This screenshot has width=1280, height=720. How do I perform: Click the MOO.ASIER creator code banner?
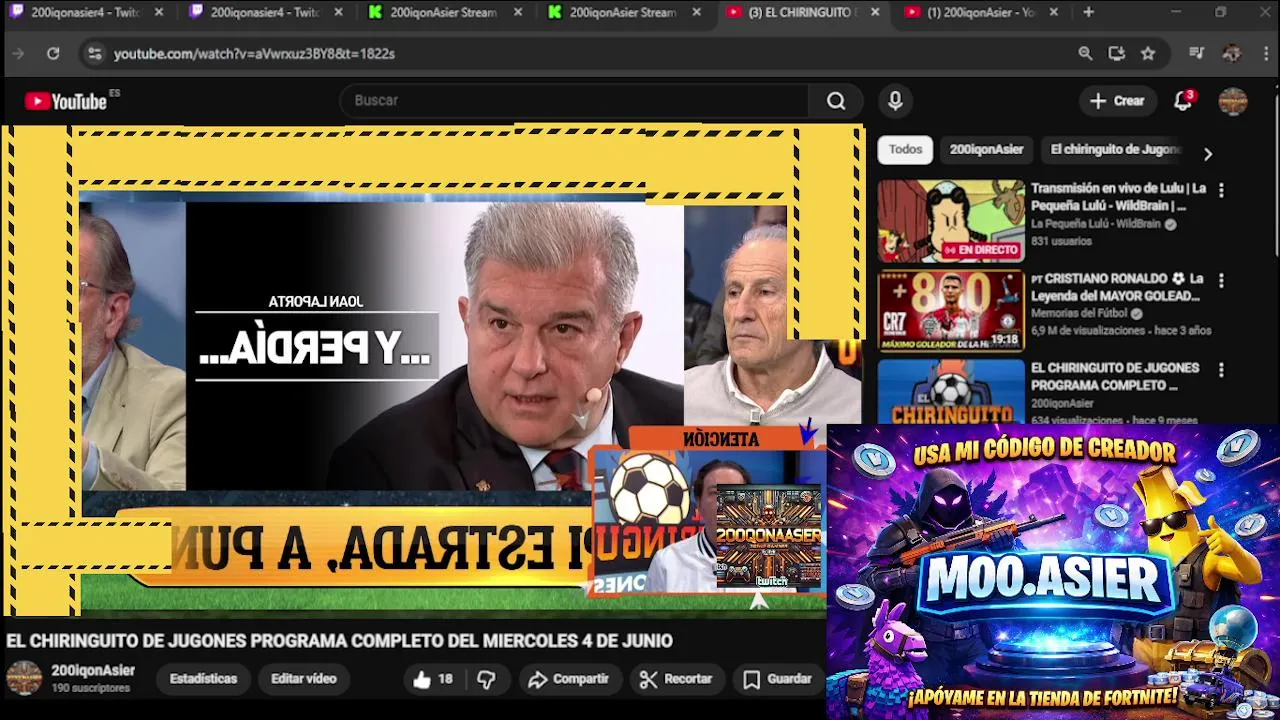click(x=1054, y=572)
